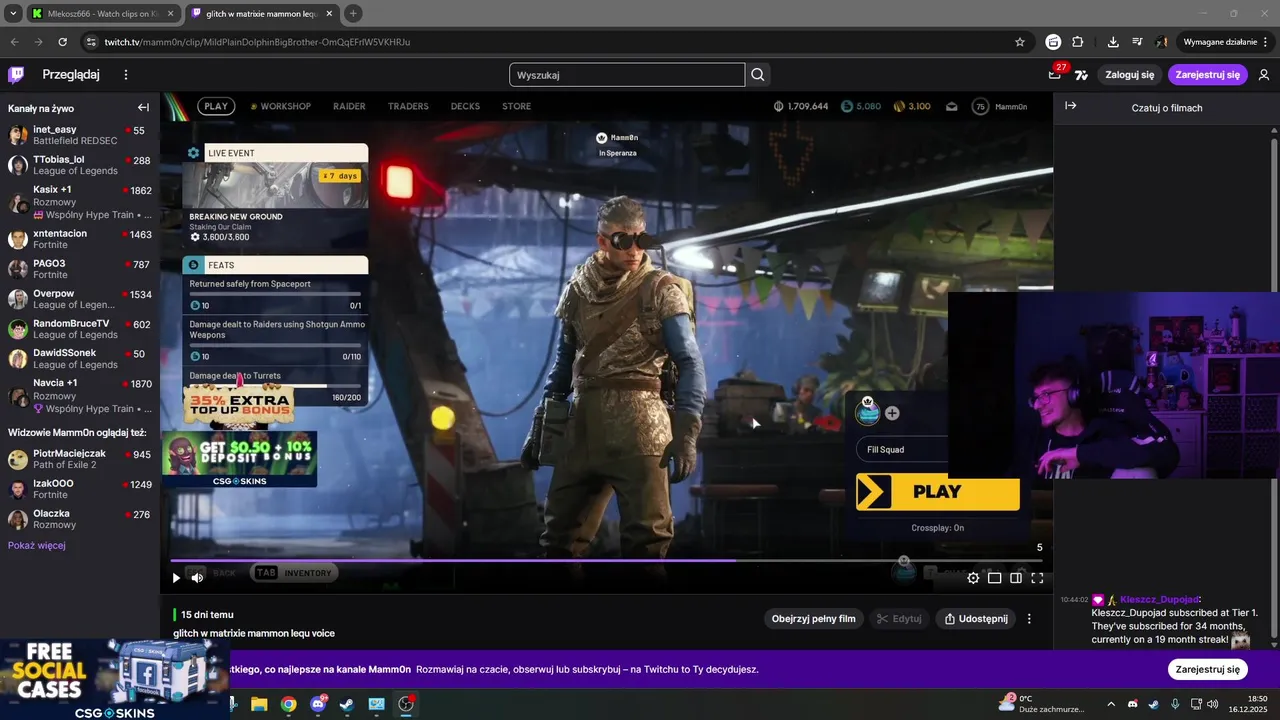Open the Przeglądaj browse link
Screen dimensions: 1280x720
71,75
